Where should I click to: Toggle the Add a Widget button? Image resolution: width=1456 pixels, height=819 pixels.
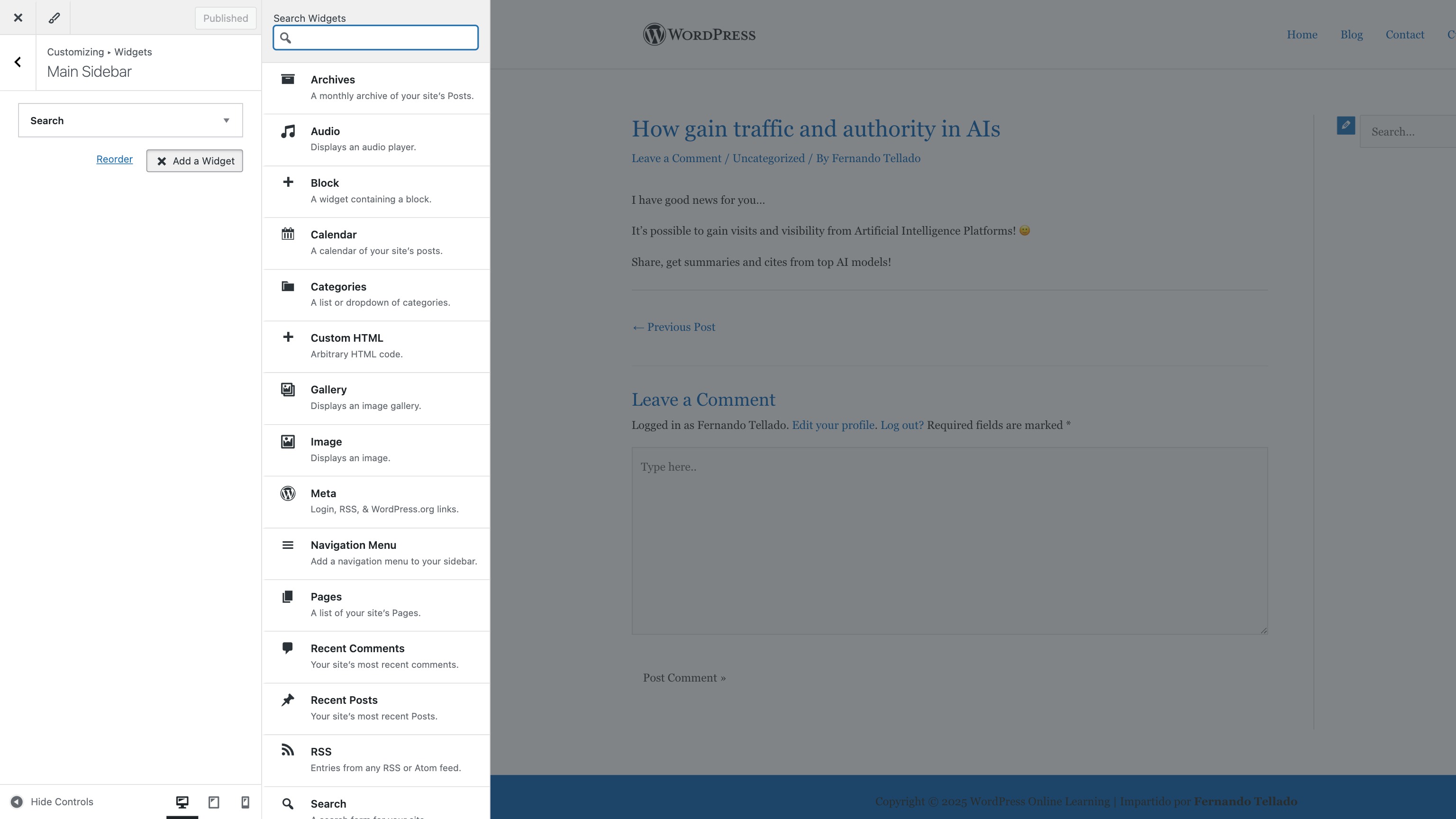194,161
